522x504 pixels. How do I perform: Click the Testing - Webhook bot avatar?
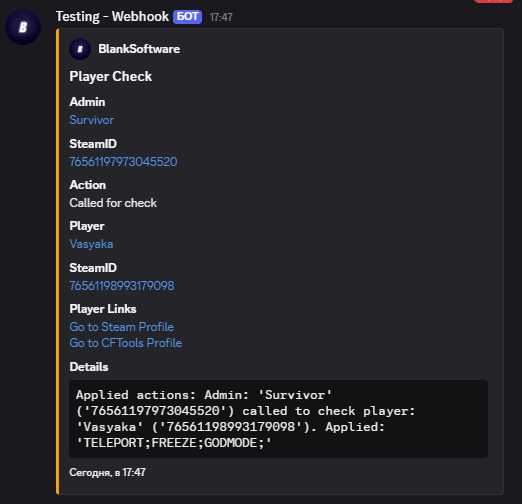pos(23,27)
